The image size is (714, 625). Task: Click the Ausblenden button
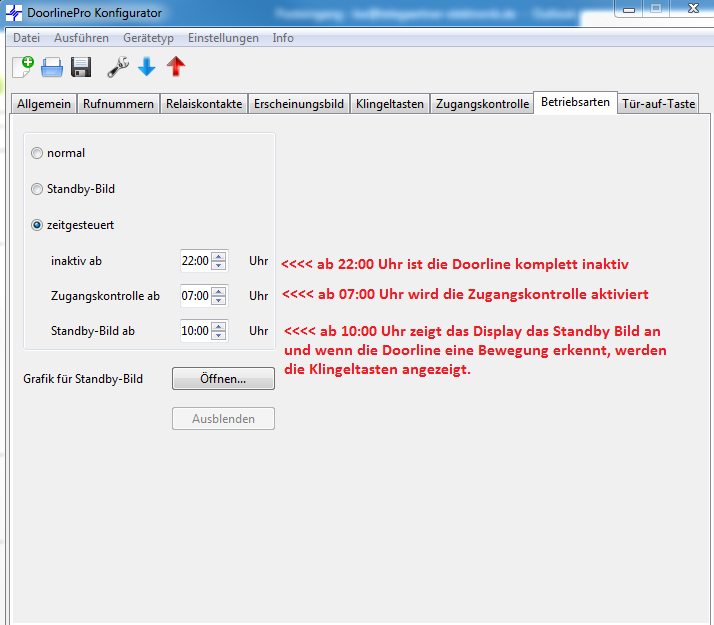[223, 419]
